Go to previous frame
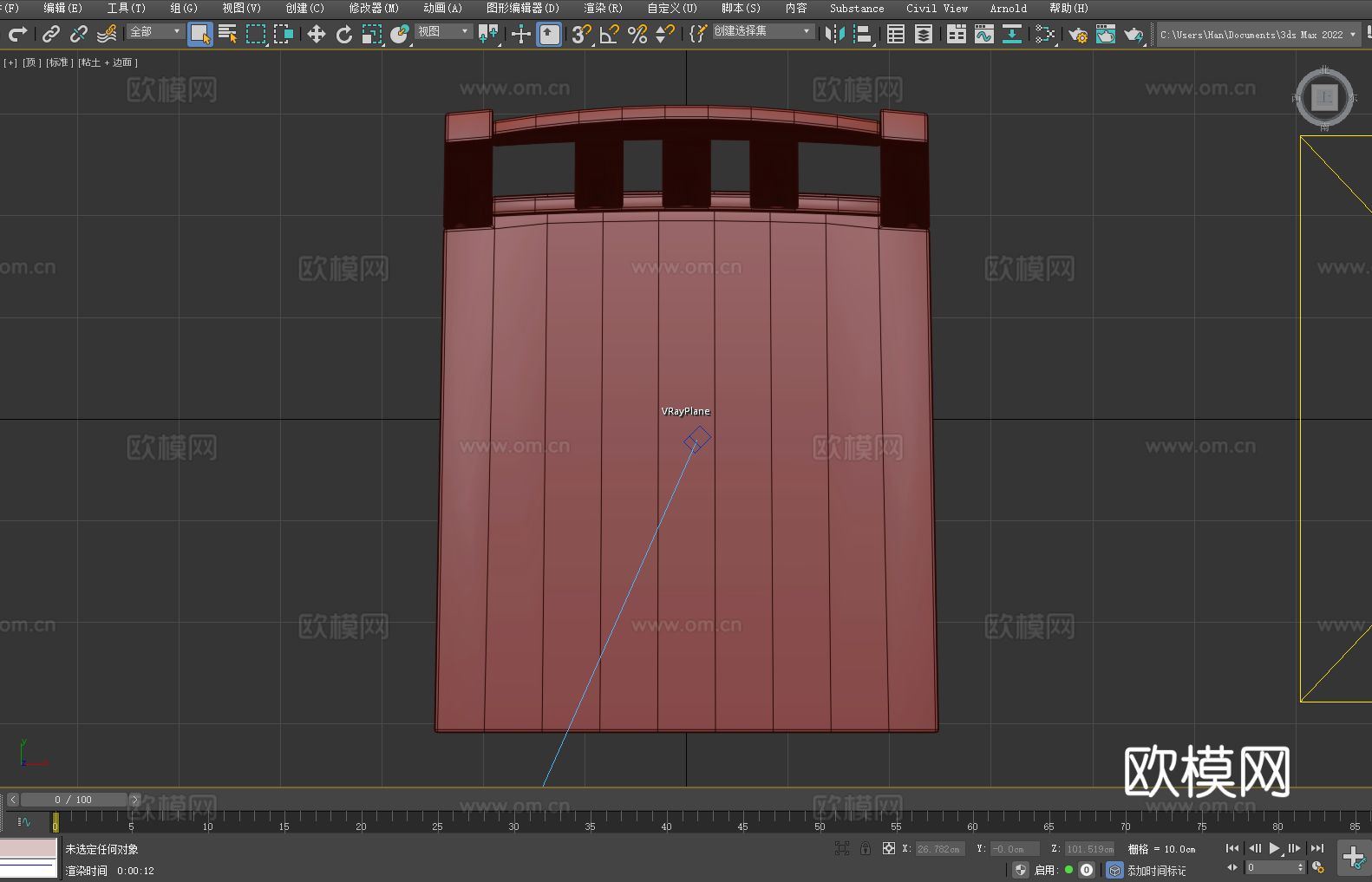Image resolution: width=1372 pixels, height=882 pixels. pos(1254,848)
